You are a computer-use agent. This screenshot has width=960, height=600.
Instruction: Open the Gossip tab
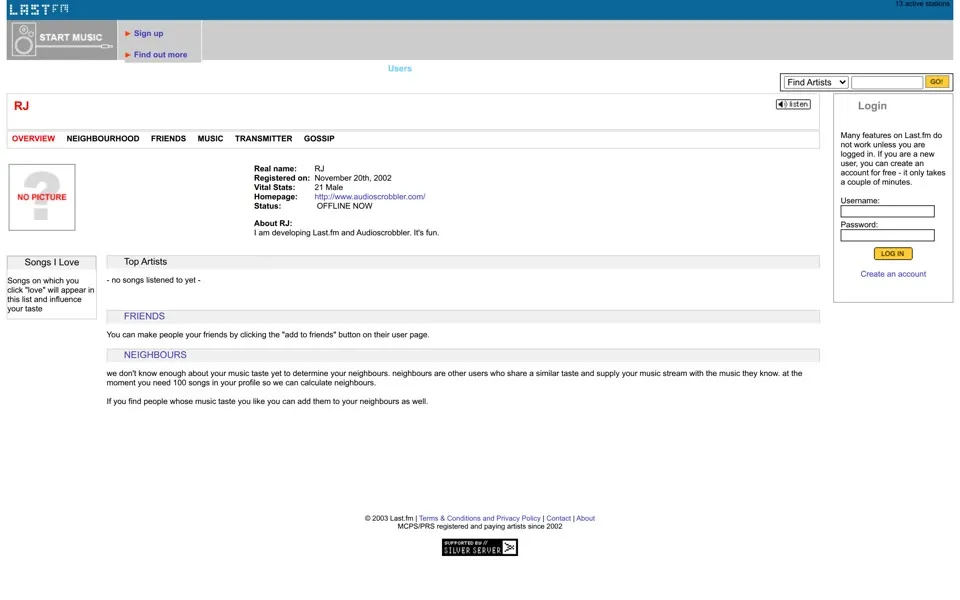click(319, 138)
